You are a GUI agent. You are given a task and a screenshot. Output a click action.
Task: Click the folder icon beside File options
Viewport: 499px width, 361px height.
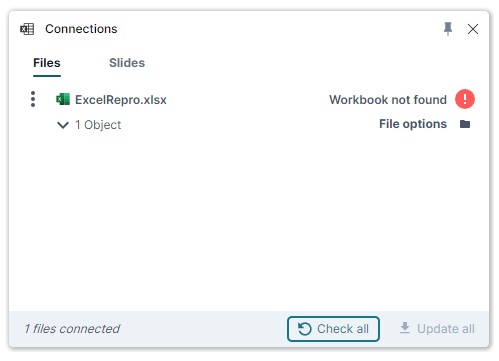pos(465,124)
